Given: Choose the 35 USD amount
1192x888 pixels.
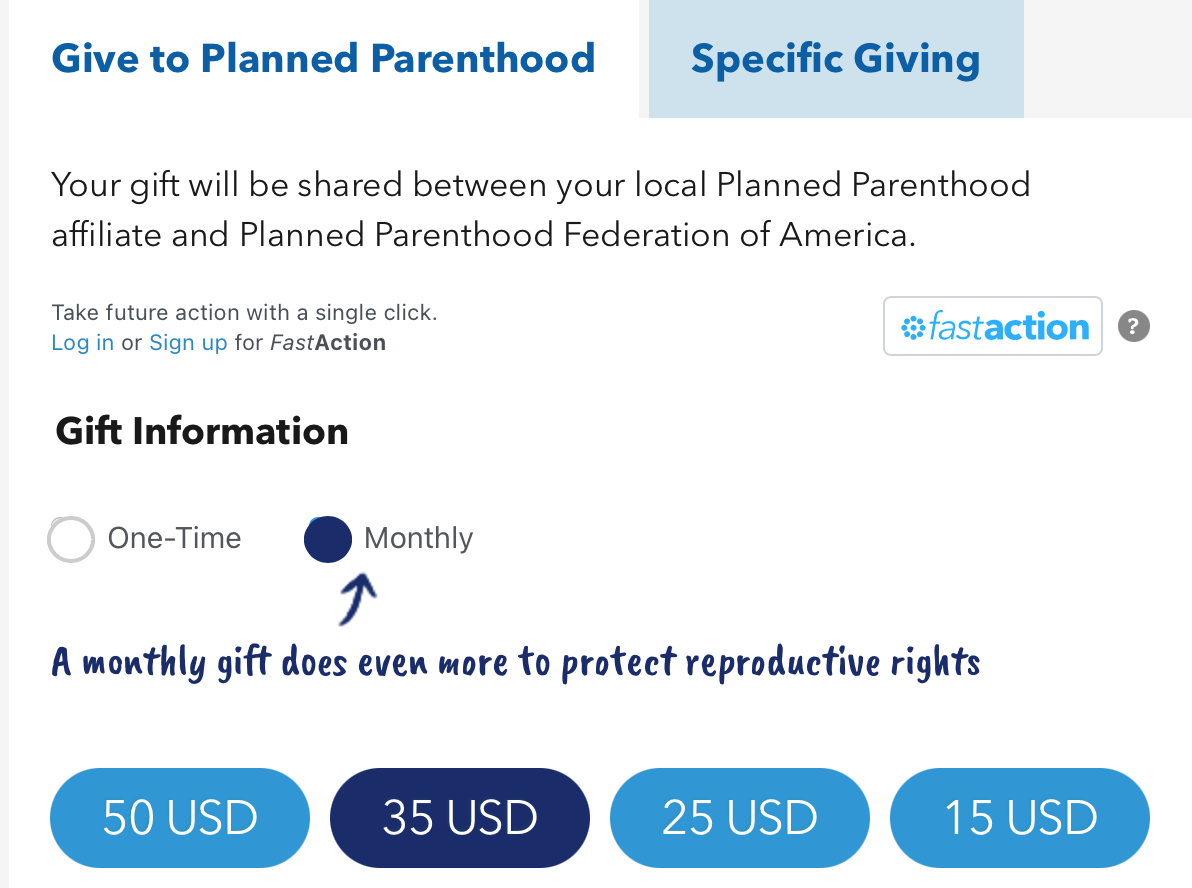Looking at the screenshot, I should coord(460,818).
